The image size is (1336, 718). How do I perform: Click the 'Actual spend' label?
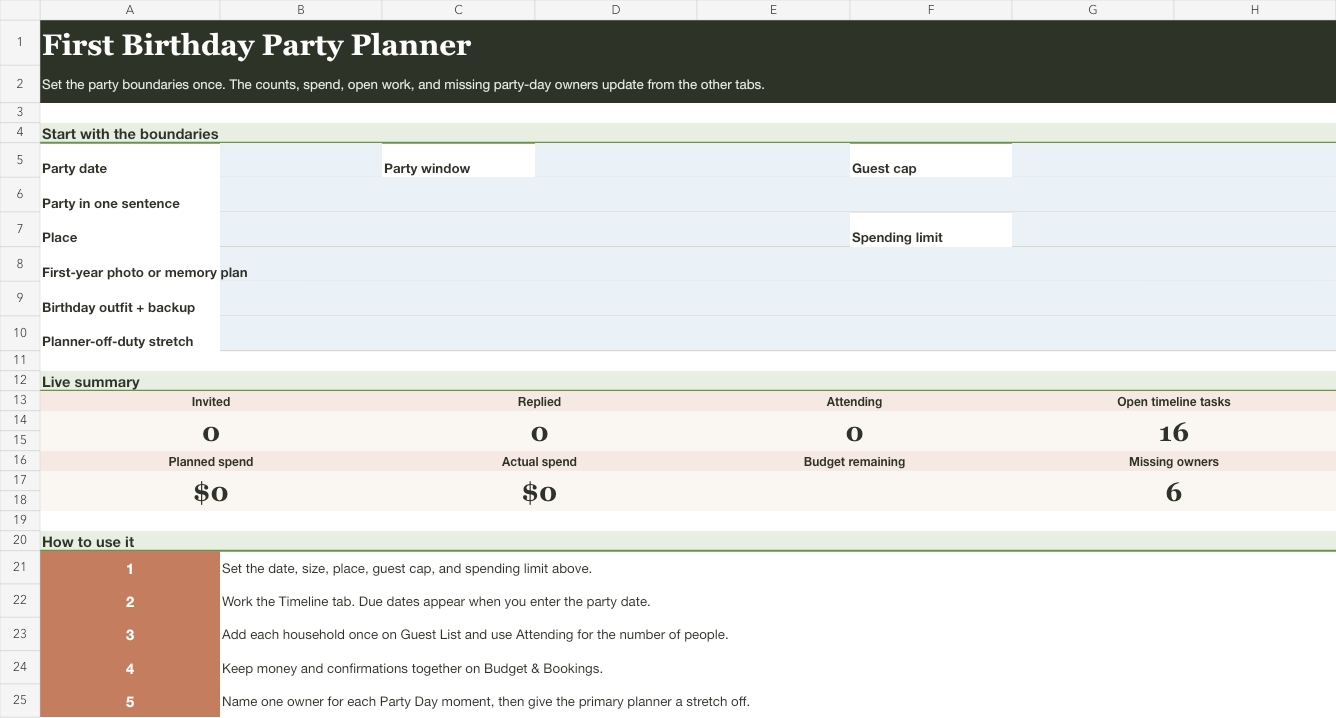[539, 462]
